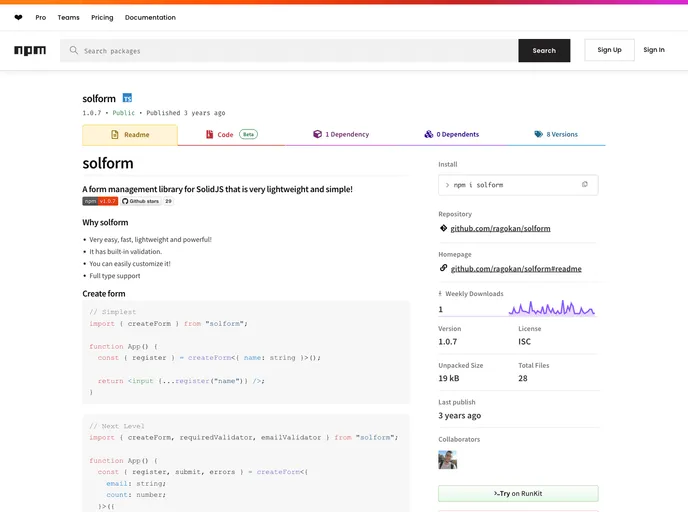This screenshot has width=688, height=512.
Task: Click the weekly downloads sparkline chart
Action: click(552, 308)
